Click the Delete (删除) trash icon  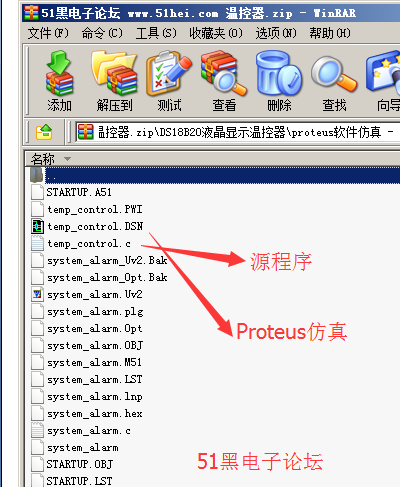[279, 81]
